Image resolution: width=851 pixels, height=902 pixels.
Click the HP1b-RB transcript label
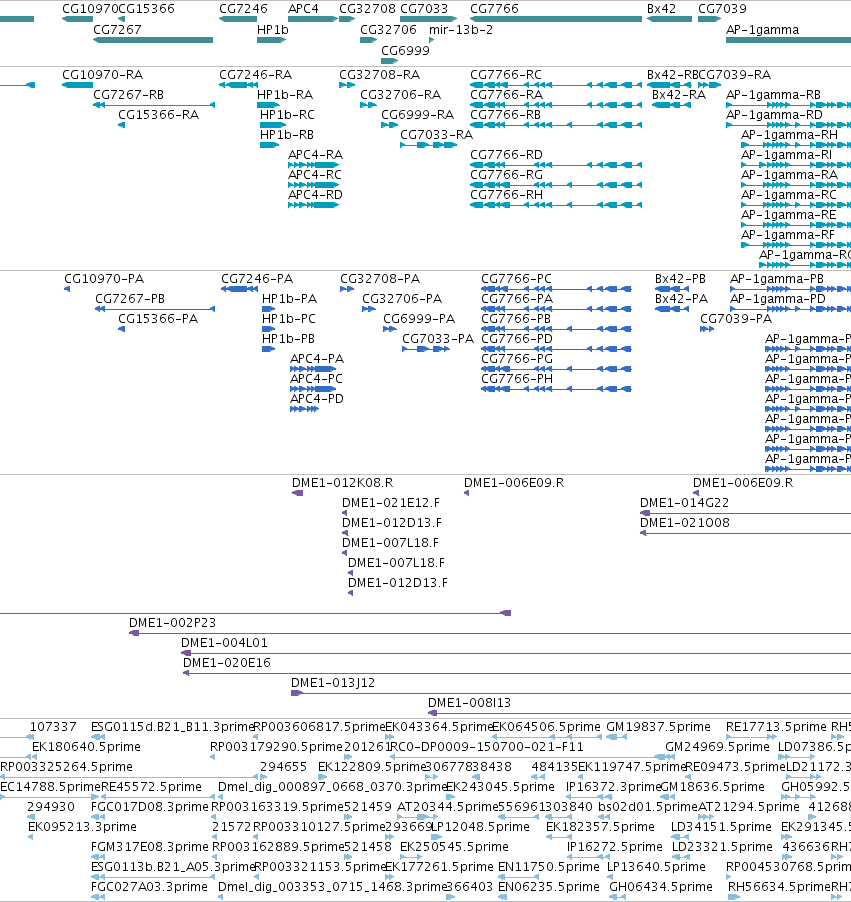click(287, 135)
